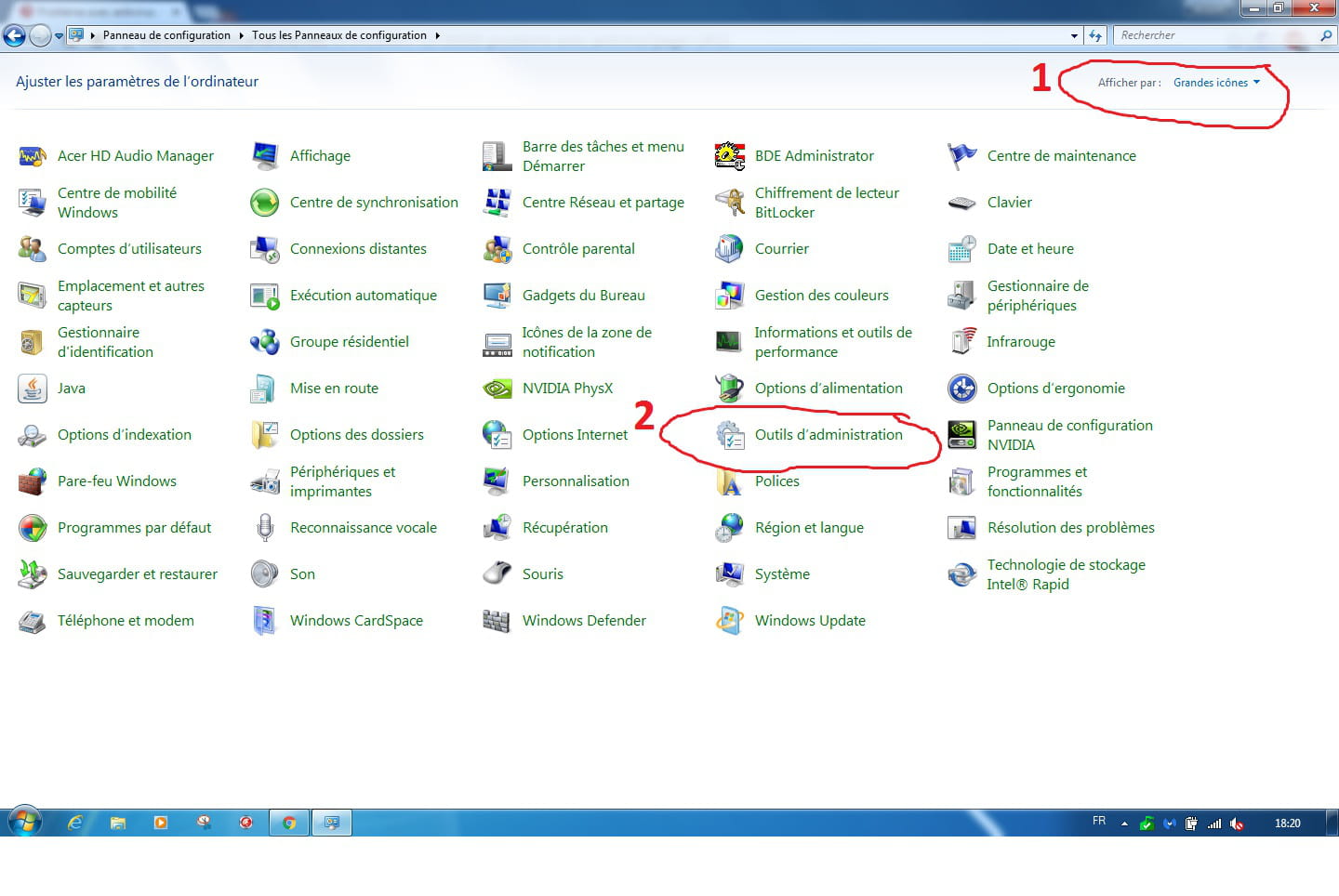Open the Afficher par Grandes icônes dropdown
The height and width of the screenshot is (896, 1339).
point(1216,83)
